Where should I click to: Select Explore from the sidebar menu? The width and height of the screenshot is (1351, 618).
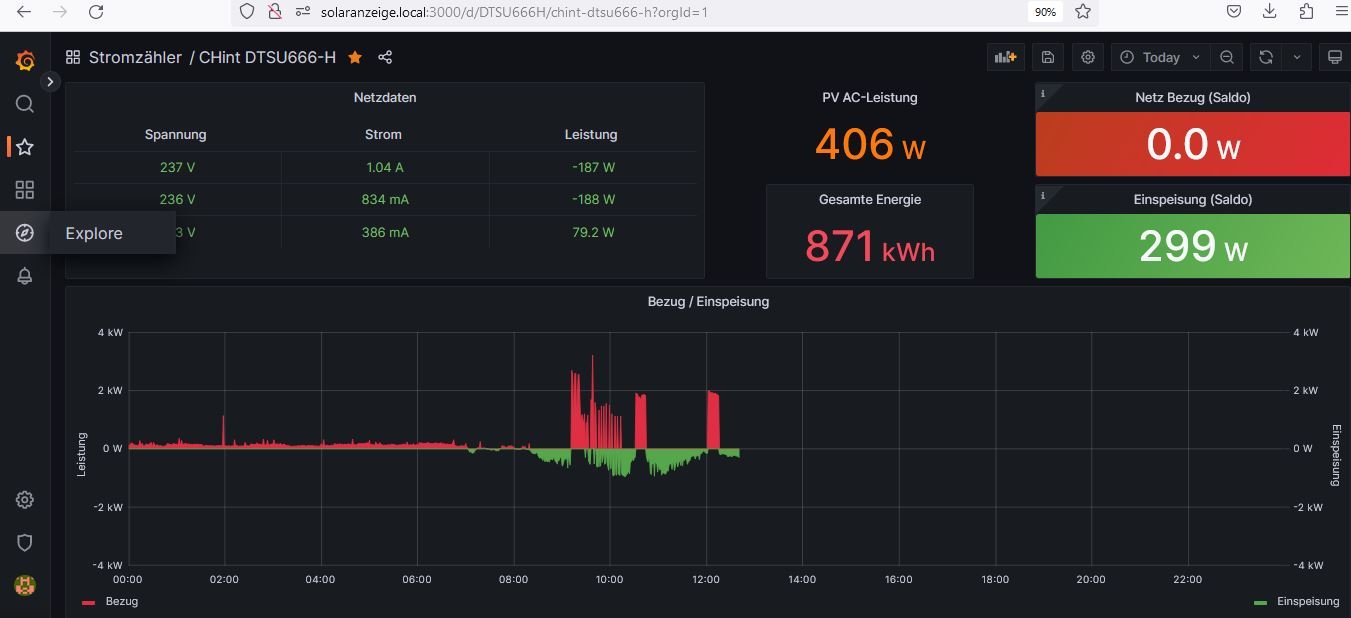[x=94, y=233]
